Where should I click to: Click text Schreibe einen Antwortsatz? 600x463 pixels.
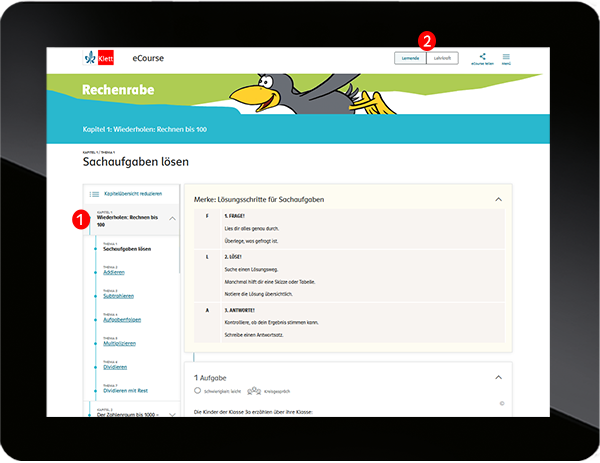pyautogui.click(x=254, y=335)
